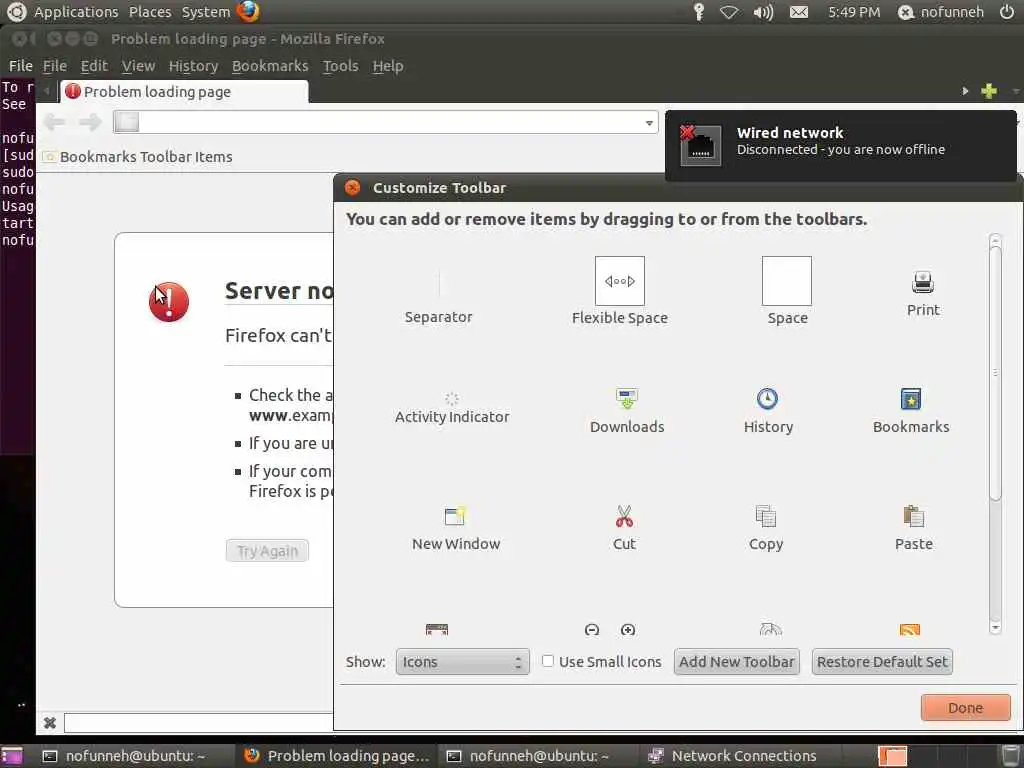Open the Show Icons combo box

[462, 662]
